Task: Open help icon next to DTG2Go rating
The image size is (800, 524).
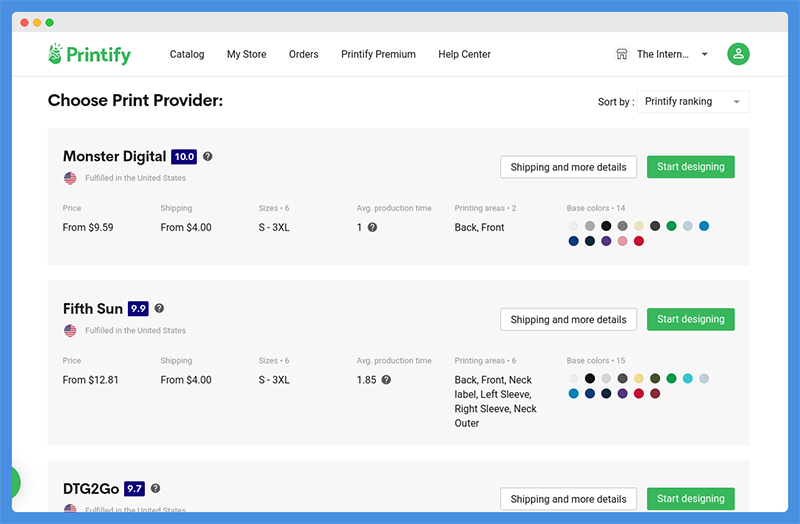Action: tap(156, 488)
